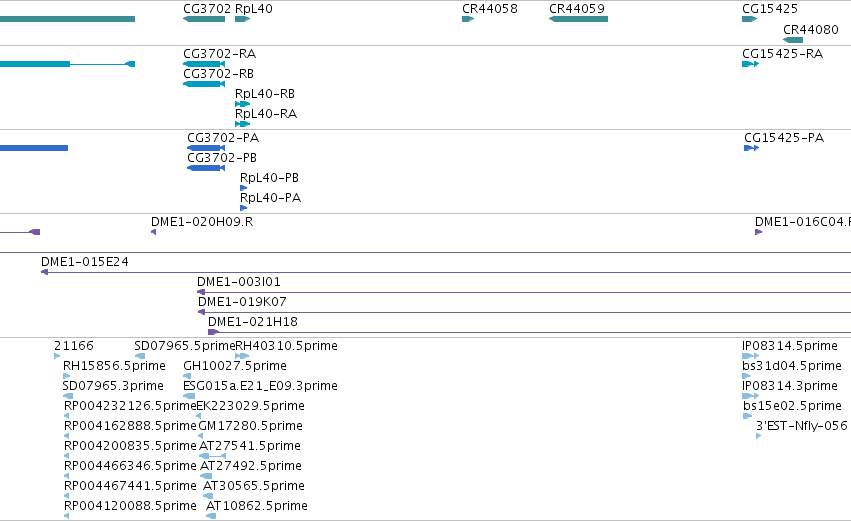Select EST RP004120088.5prime
The height and width of the screenshot is (521, 851).
click(x=67, y=517)
